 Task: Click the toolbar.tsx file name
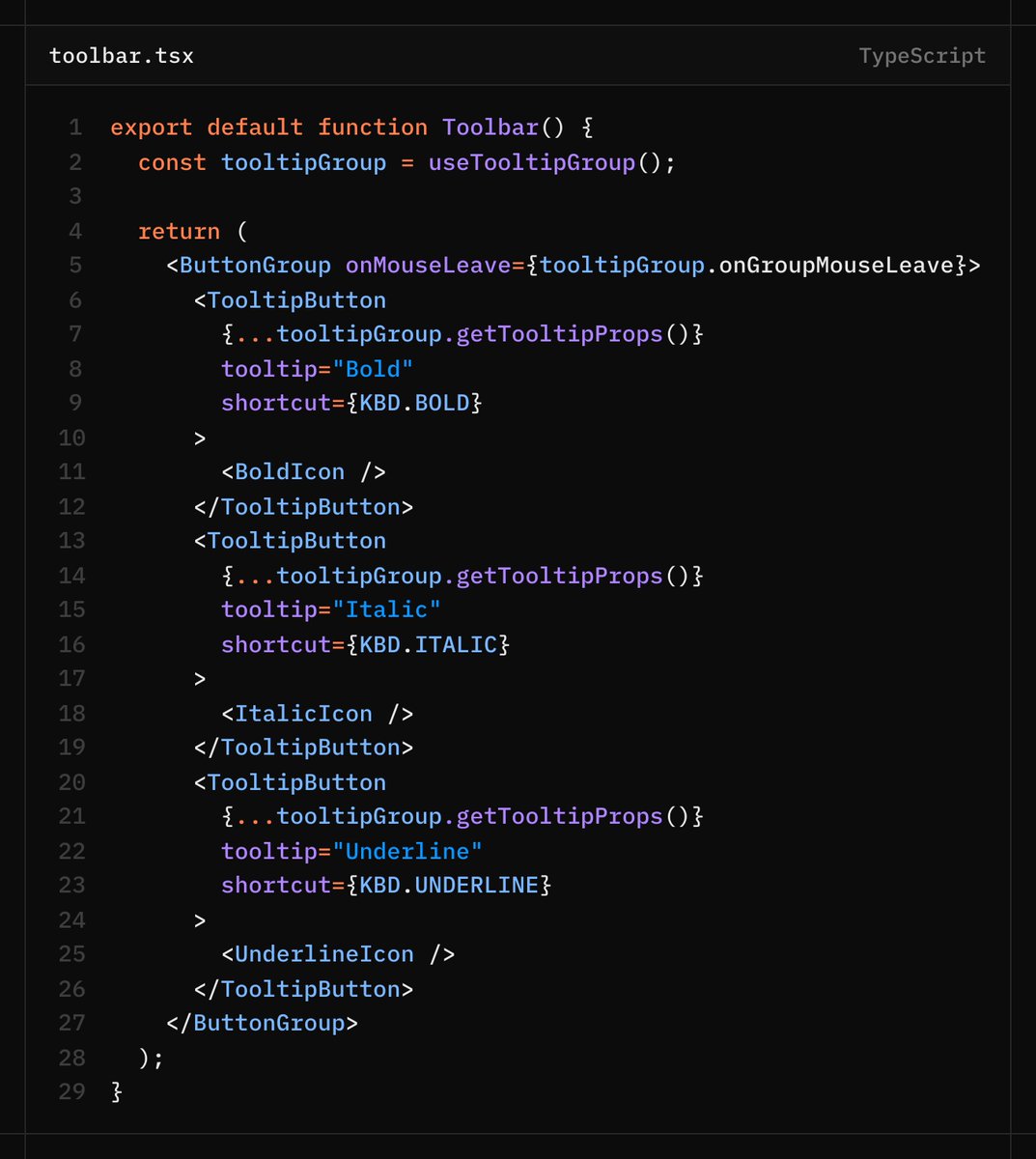pos(122,56)
